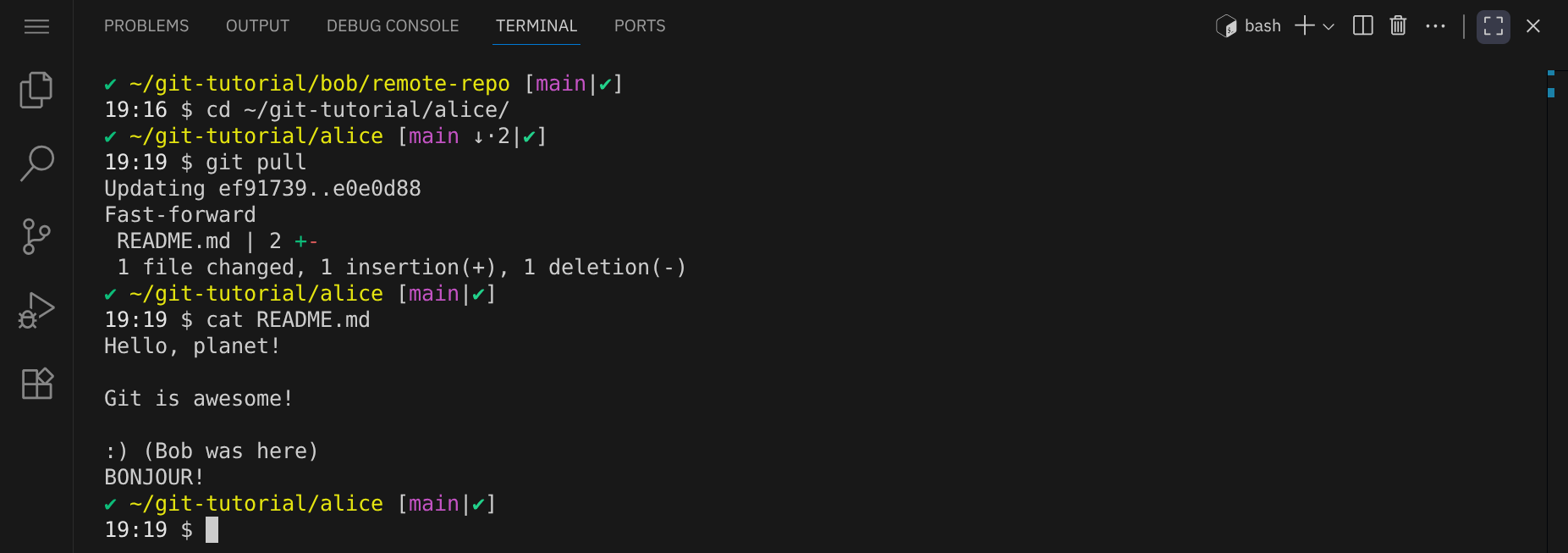
Task: Open the hamburger application menu
Action: [36, 26]
